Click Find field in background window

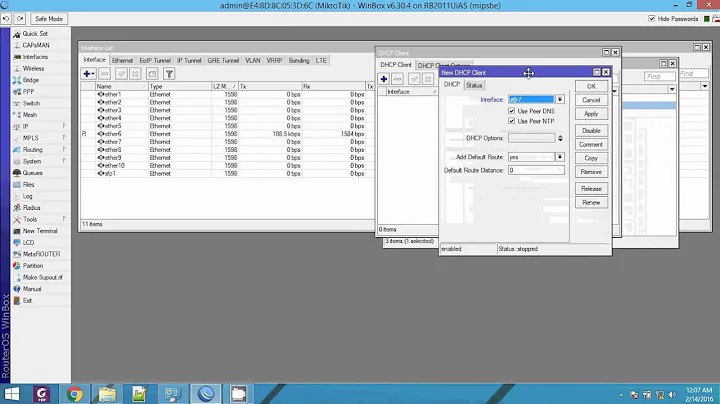tap(659, 76)
